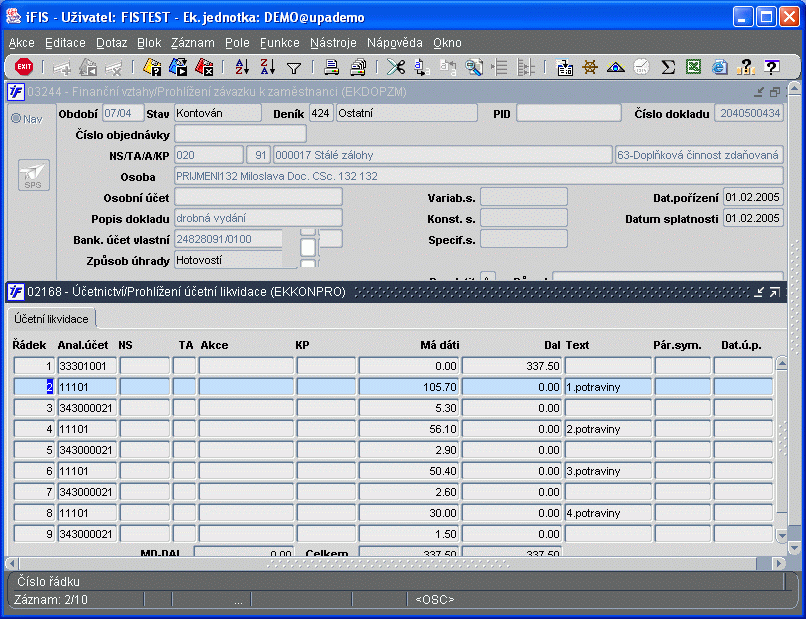Click the scissors cut icon
The width and height of the screenshot is (806, 619).
tap(396, 67)
